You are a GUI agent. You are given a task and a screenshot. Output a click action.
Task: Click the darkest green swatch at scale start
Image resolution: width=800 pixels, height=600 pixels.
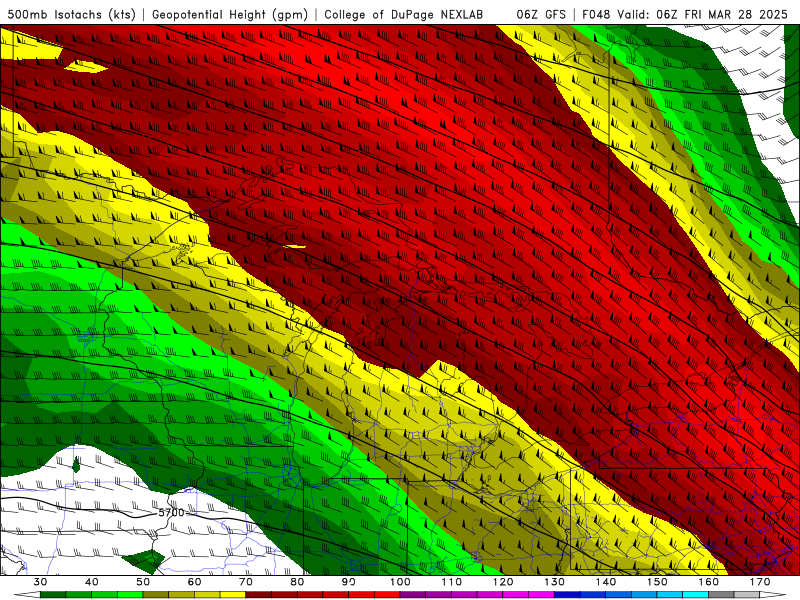(x=53, y=595)
